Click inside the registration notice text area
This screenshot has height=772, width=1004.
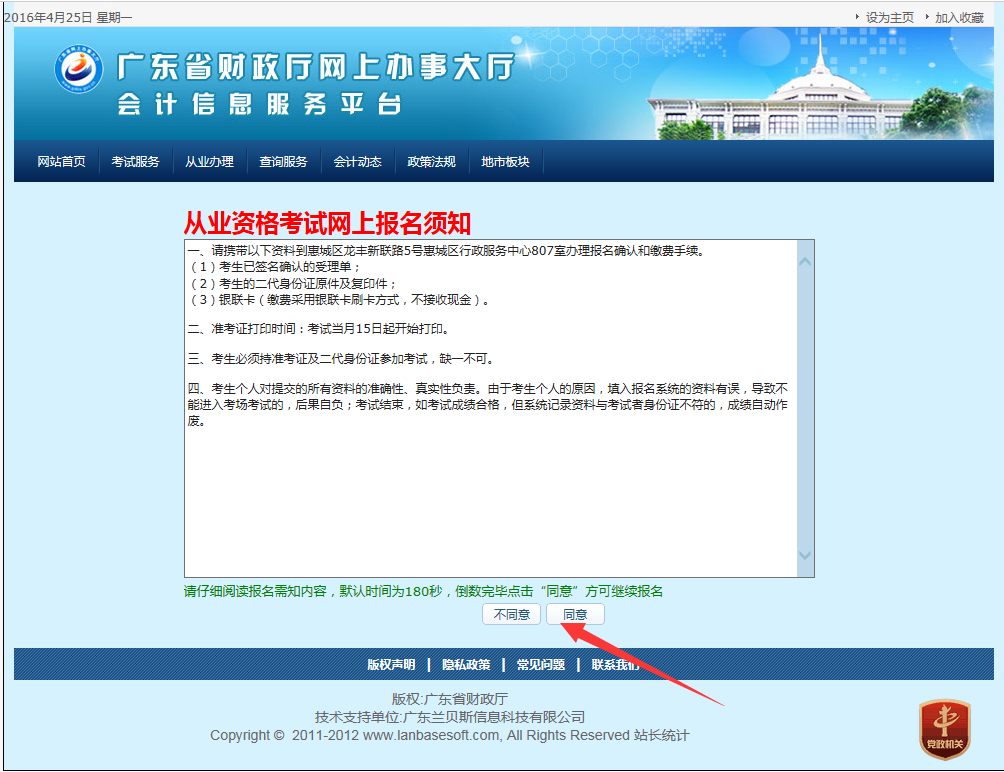click(490, 480)
